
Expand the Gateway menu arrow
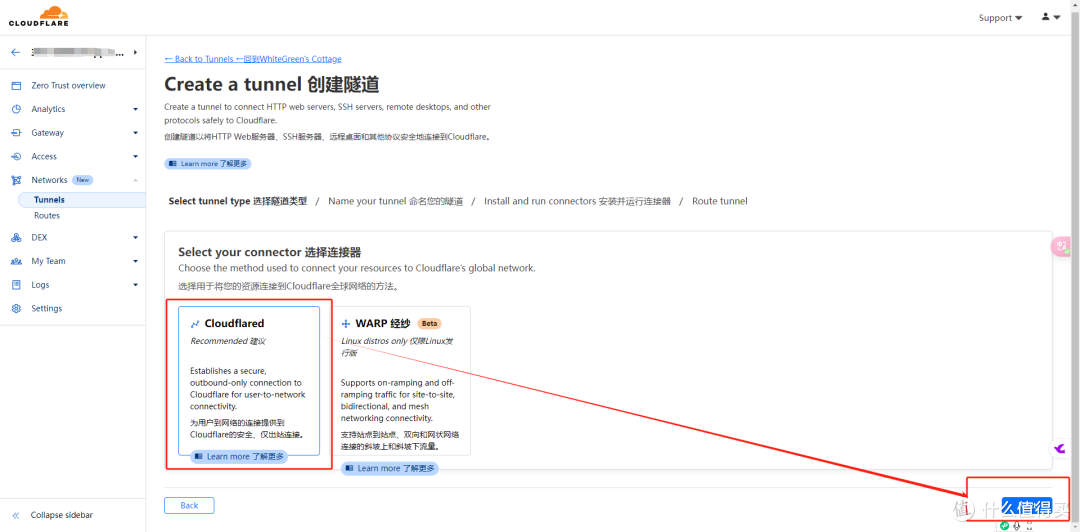[x=135, y=133]
